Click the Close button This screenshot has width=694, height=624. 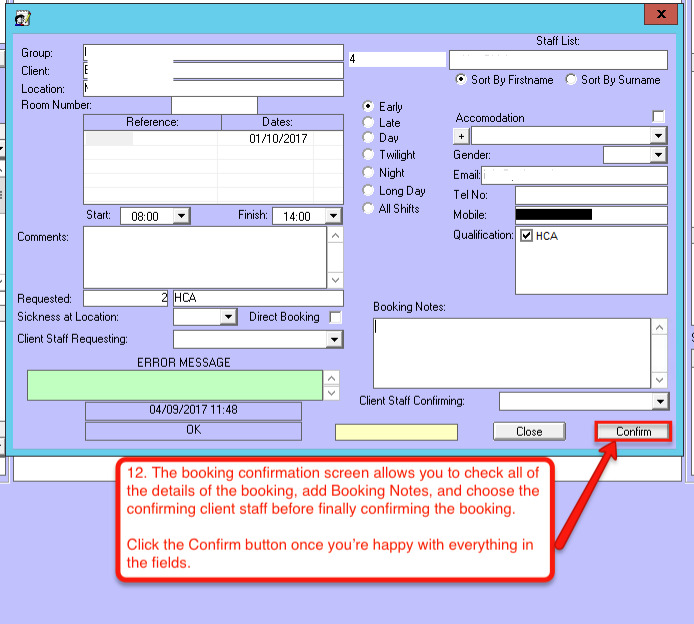tap(529, 431)
